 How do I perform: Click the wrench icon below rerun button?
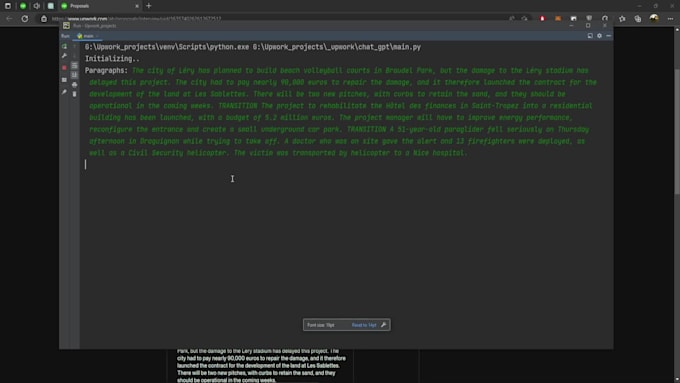(x=64, y=56)
